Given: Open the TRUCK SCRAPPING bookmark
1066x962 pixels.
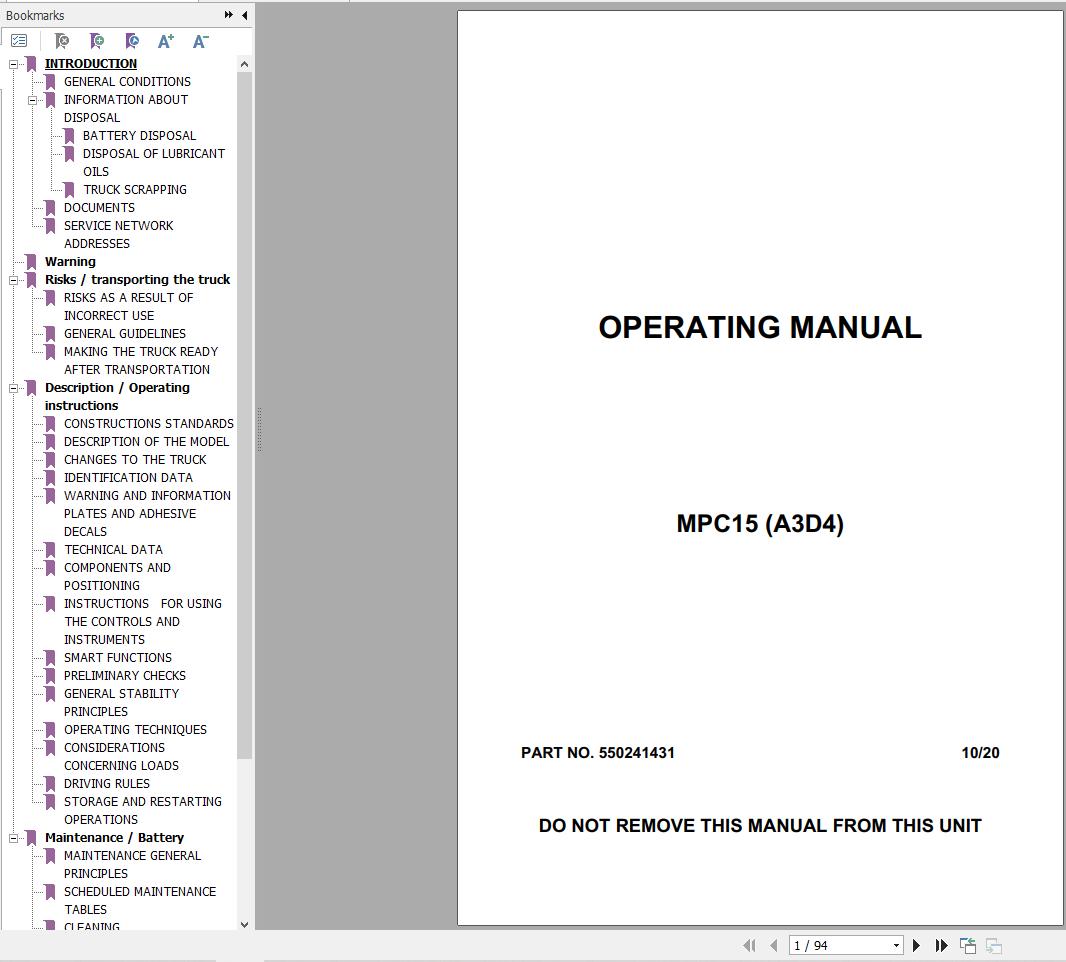Looking at the screenshot, I should click(x=135, y=190).
